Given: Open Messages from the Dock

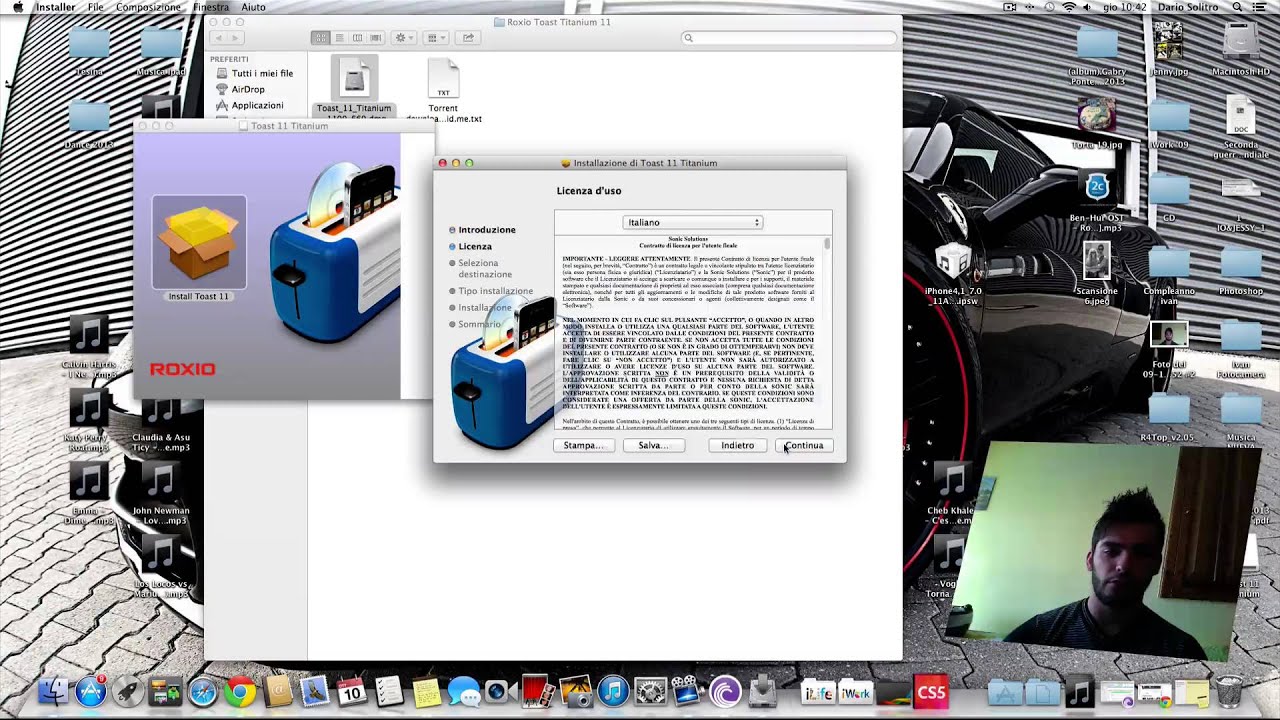Looking at the screenshot, I should click(x=463, y=691).
